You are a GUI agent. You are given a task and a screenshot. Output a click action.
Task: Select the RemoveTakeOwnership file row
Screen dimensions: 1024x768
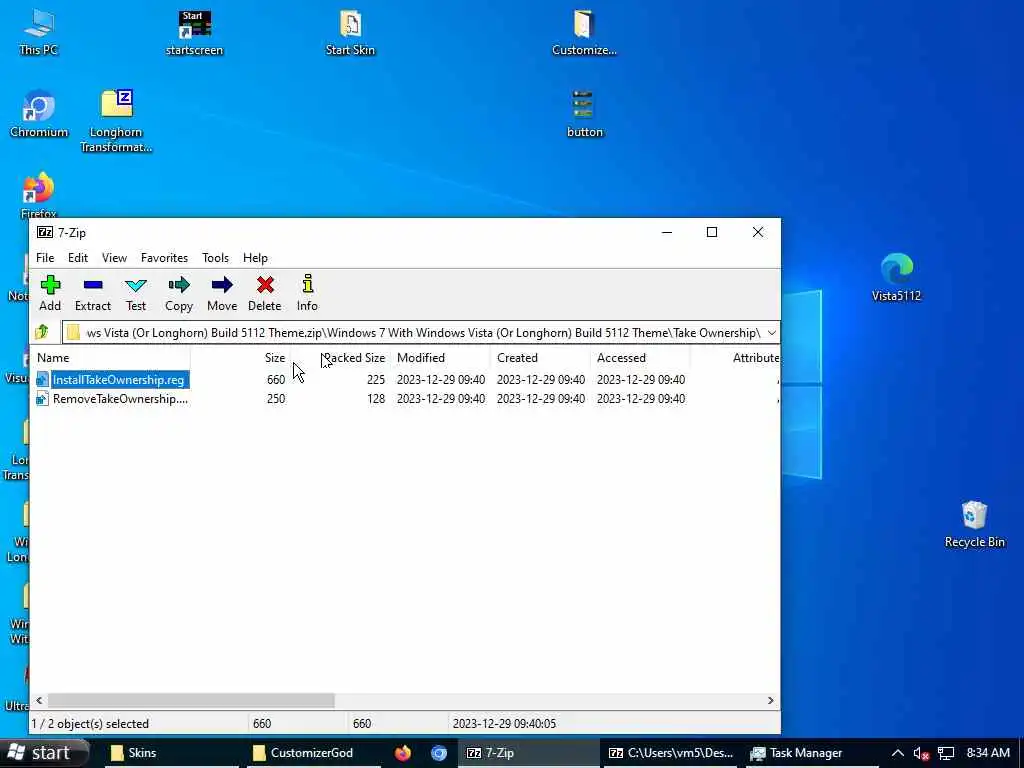(x=405, y=399)
